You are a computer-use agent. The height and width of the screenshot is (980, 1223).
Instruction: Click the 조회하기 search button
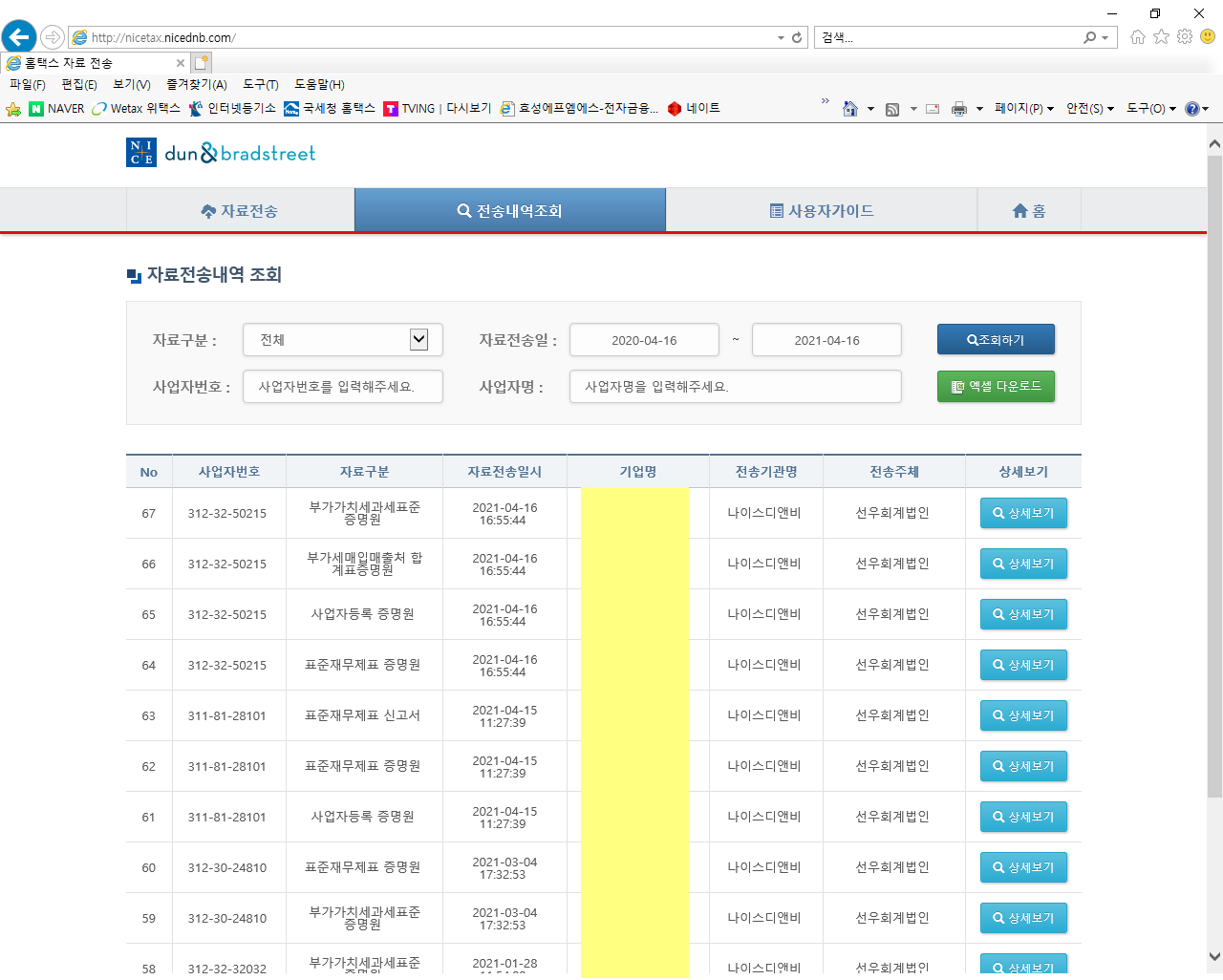[996, 340]
